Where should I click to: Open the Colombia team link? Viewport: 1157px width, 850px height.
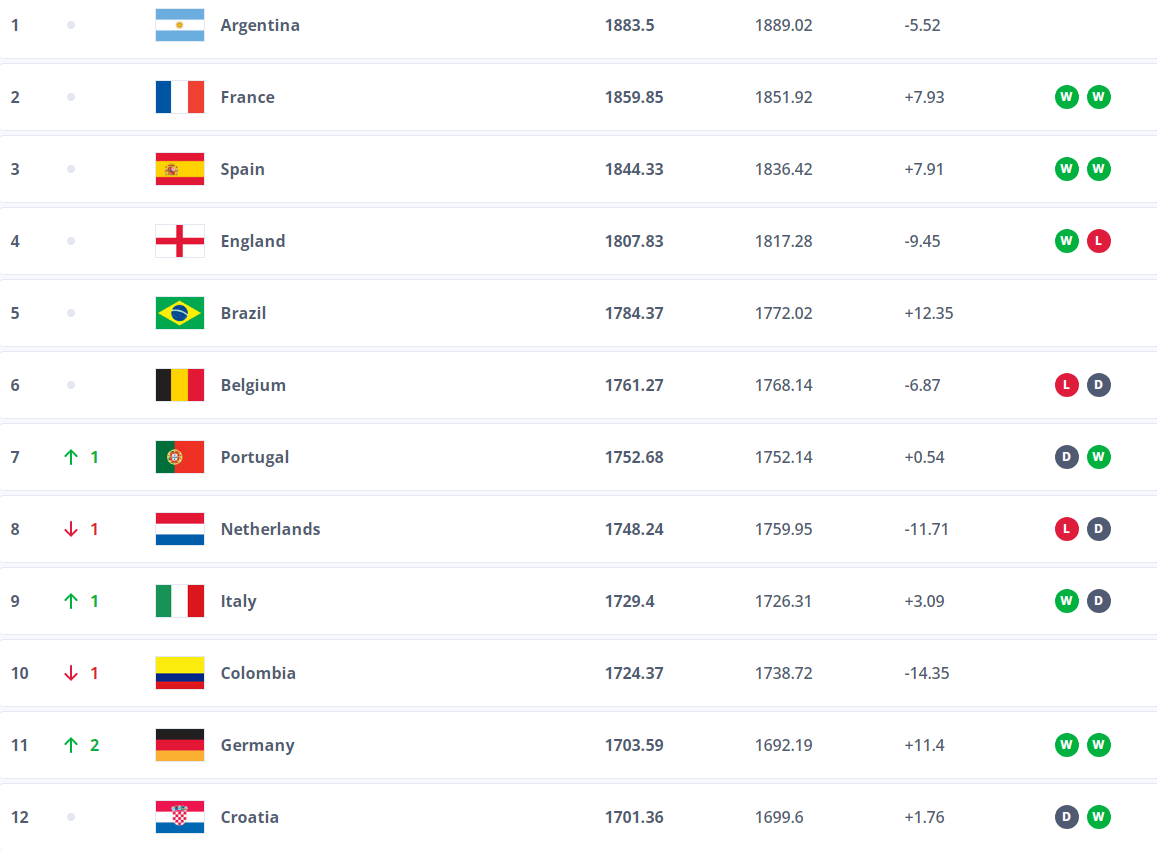[258, 673]
